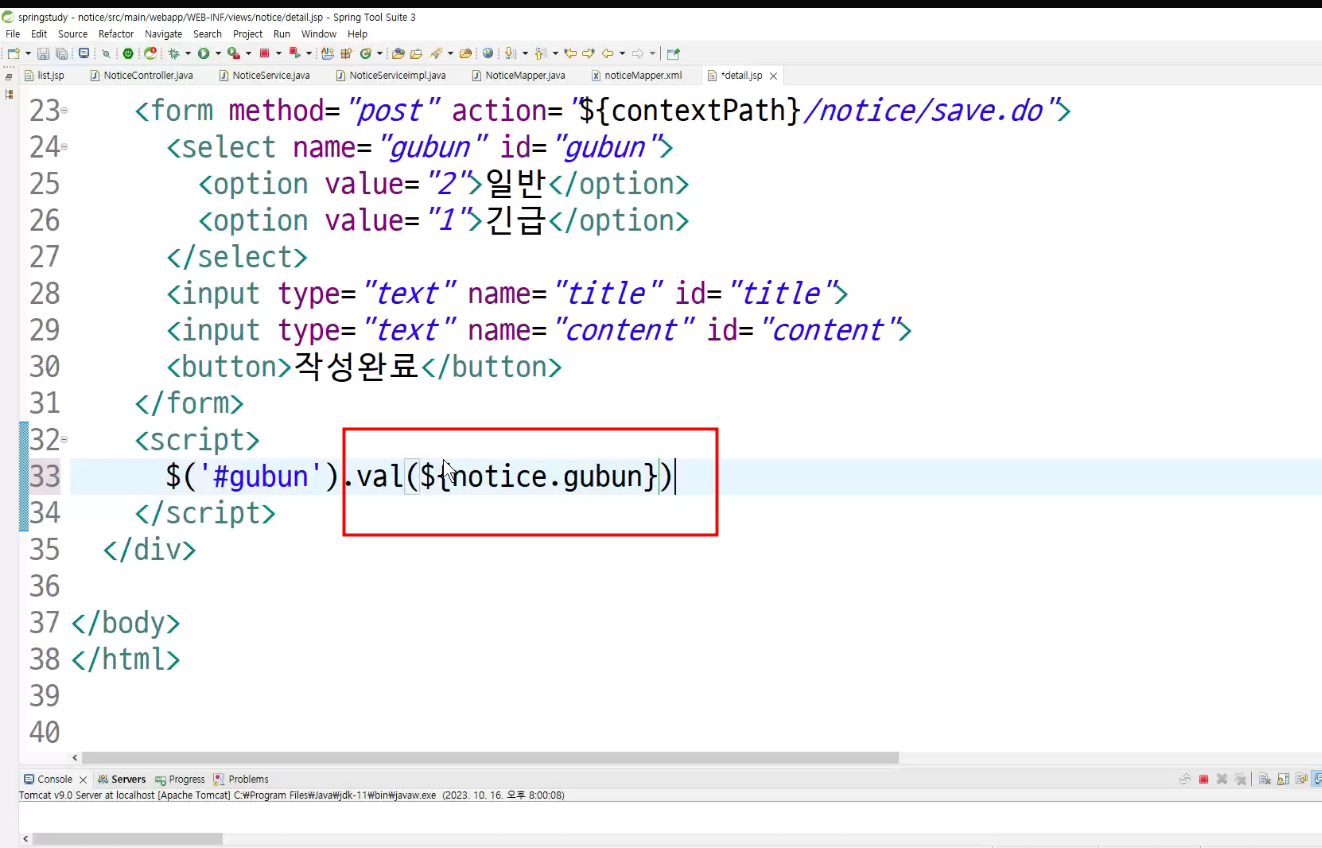
Task: Open the Debug dropdown arrow
Action: click(187, 54)
